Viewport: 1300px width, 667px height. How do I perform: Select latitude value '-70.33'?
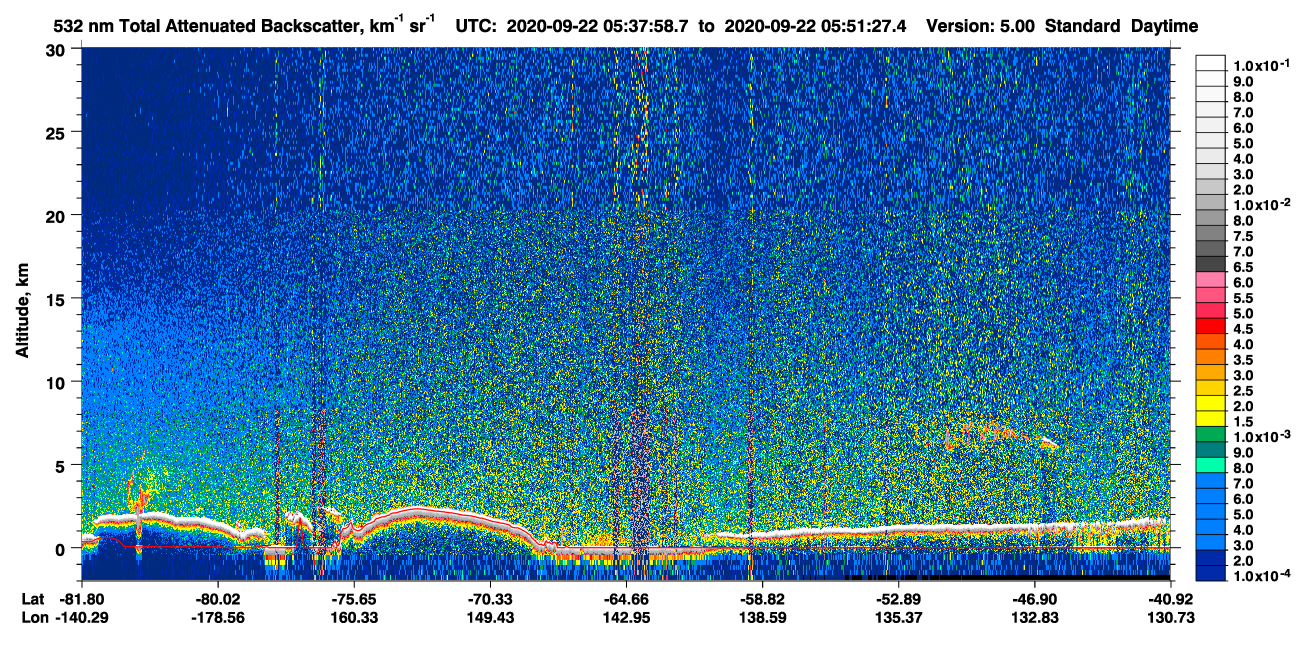(x=490, y=599)
